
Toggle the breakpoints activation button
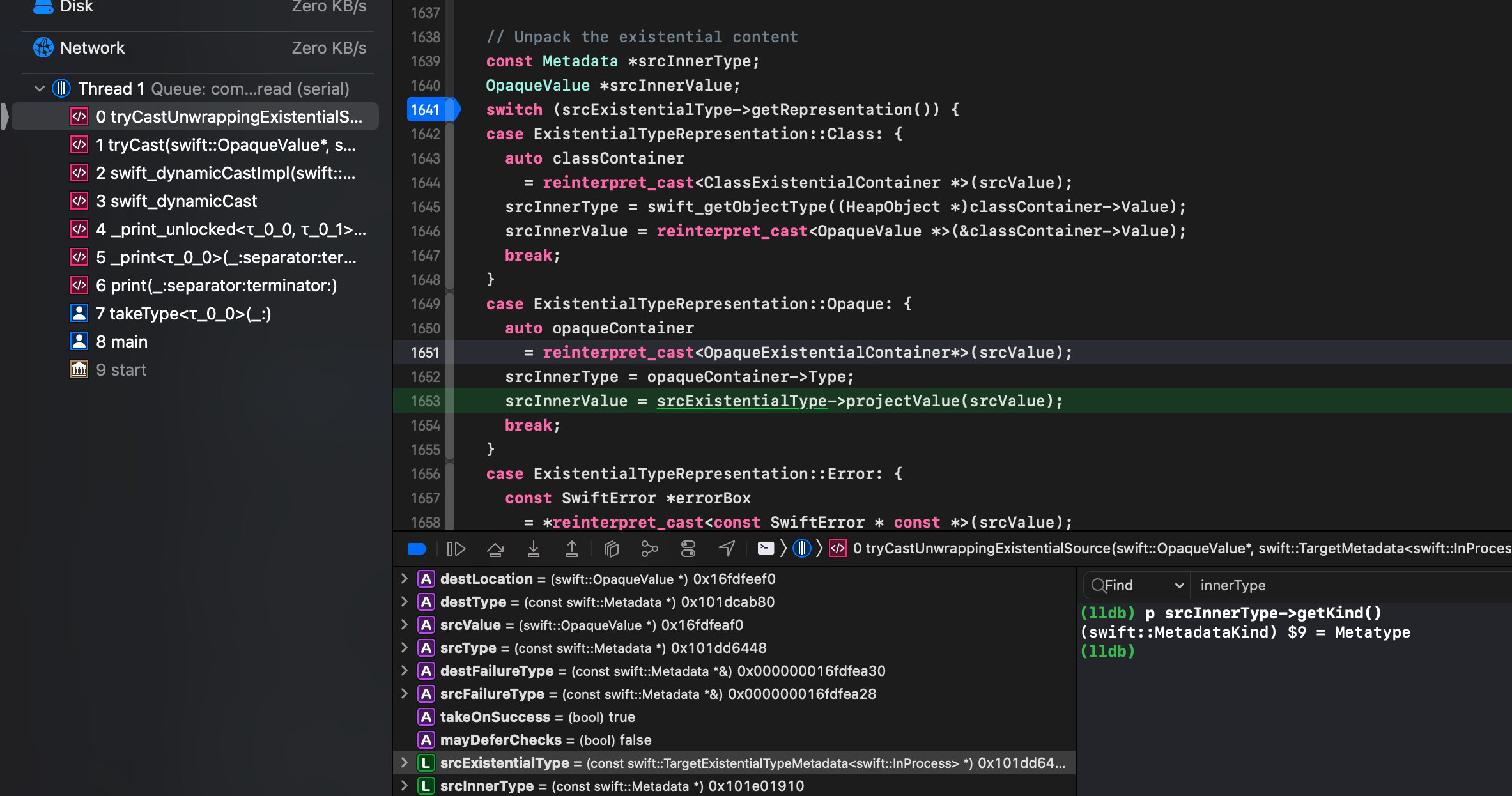click(417, 549)
